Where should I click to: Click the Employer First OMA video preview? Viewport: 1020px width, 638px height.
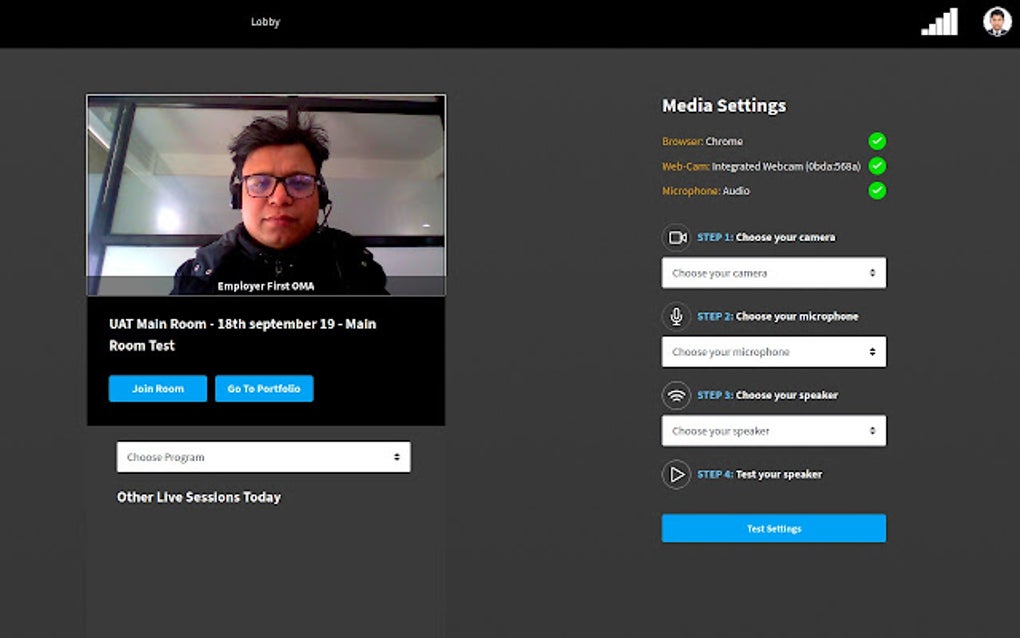[x=266, y=195]
